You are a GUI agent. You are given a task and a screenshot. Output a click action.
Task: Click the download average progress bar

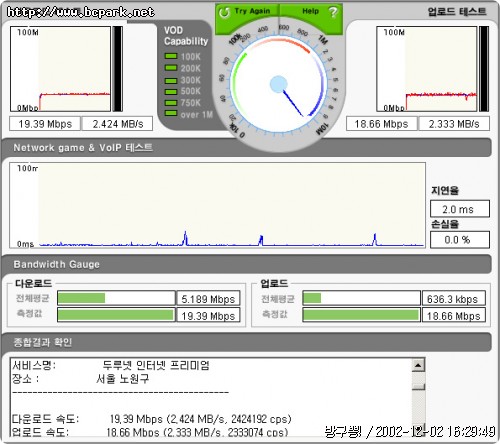(116, 298)
